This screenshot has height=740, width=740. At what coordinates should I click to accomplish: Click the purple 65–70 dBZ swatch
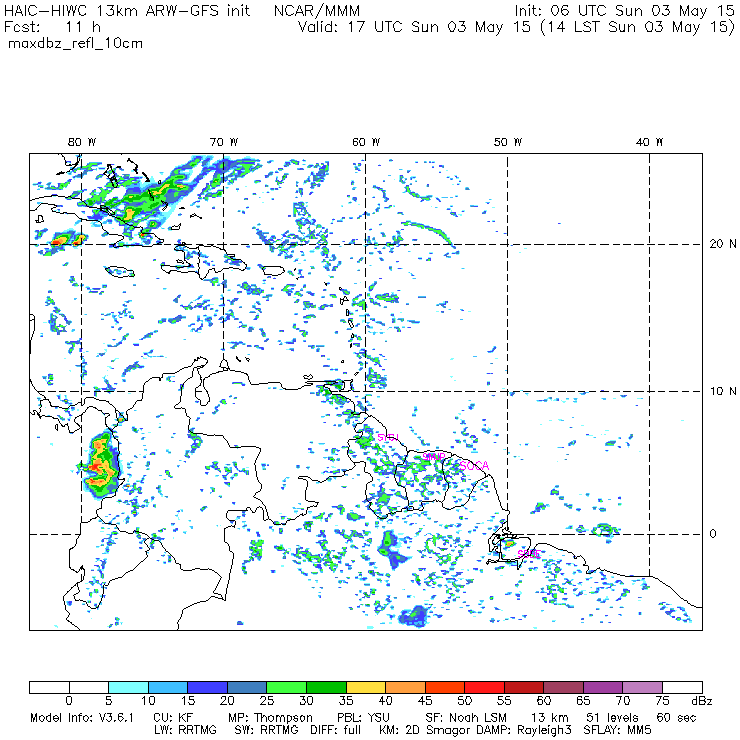pyautogui.click(x=603, y=687)
